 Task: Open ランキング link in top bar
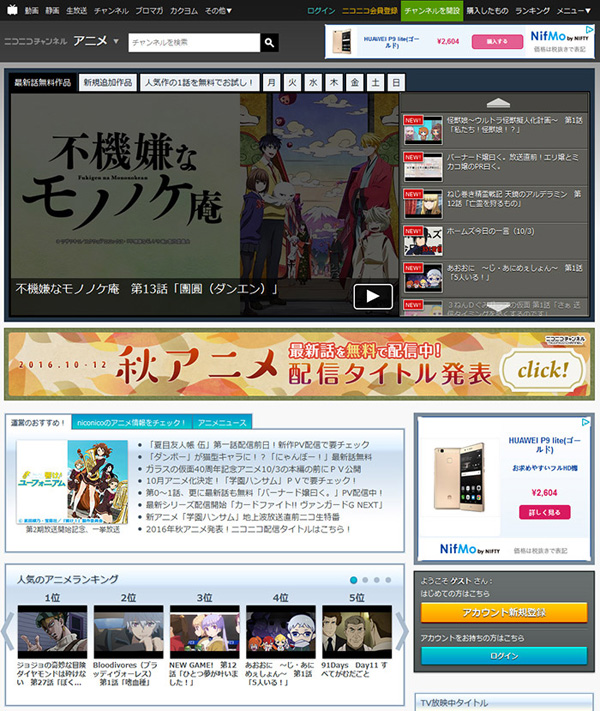click(532, 10)
